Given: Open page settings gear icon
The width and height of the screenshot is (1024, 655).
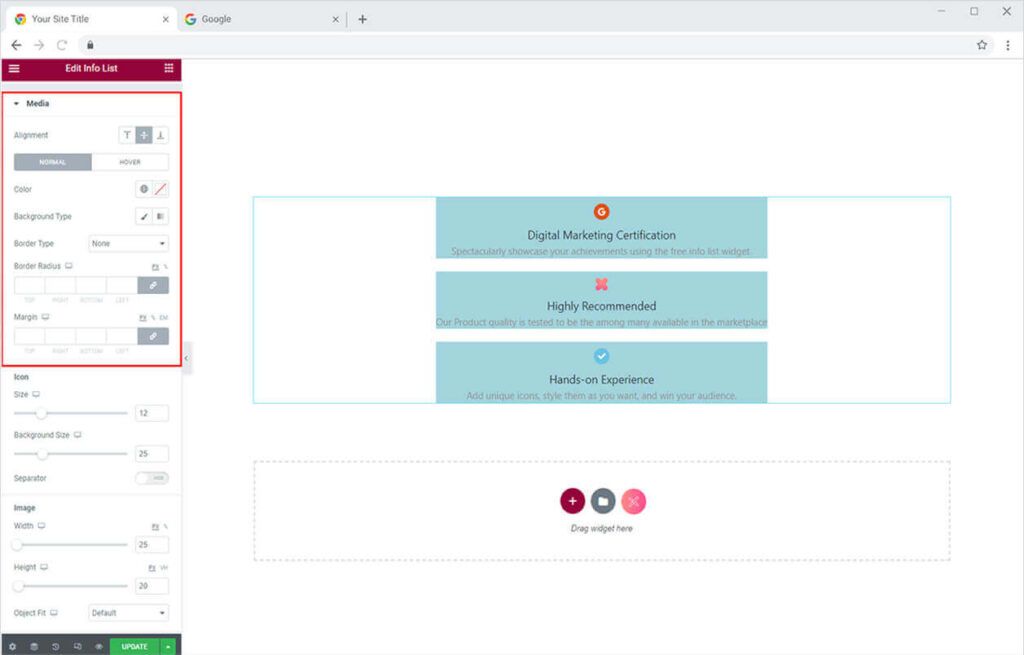Looking at the screenshot, I should click(12, 647).
